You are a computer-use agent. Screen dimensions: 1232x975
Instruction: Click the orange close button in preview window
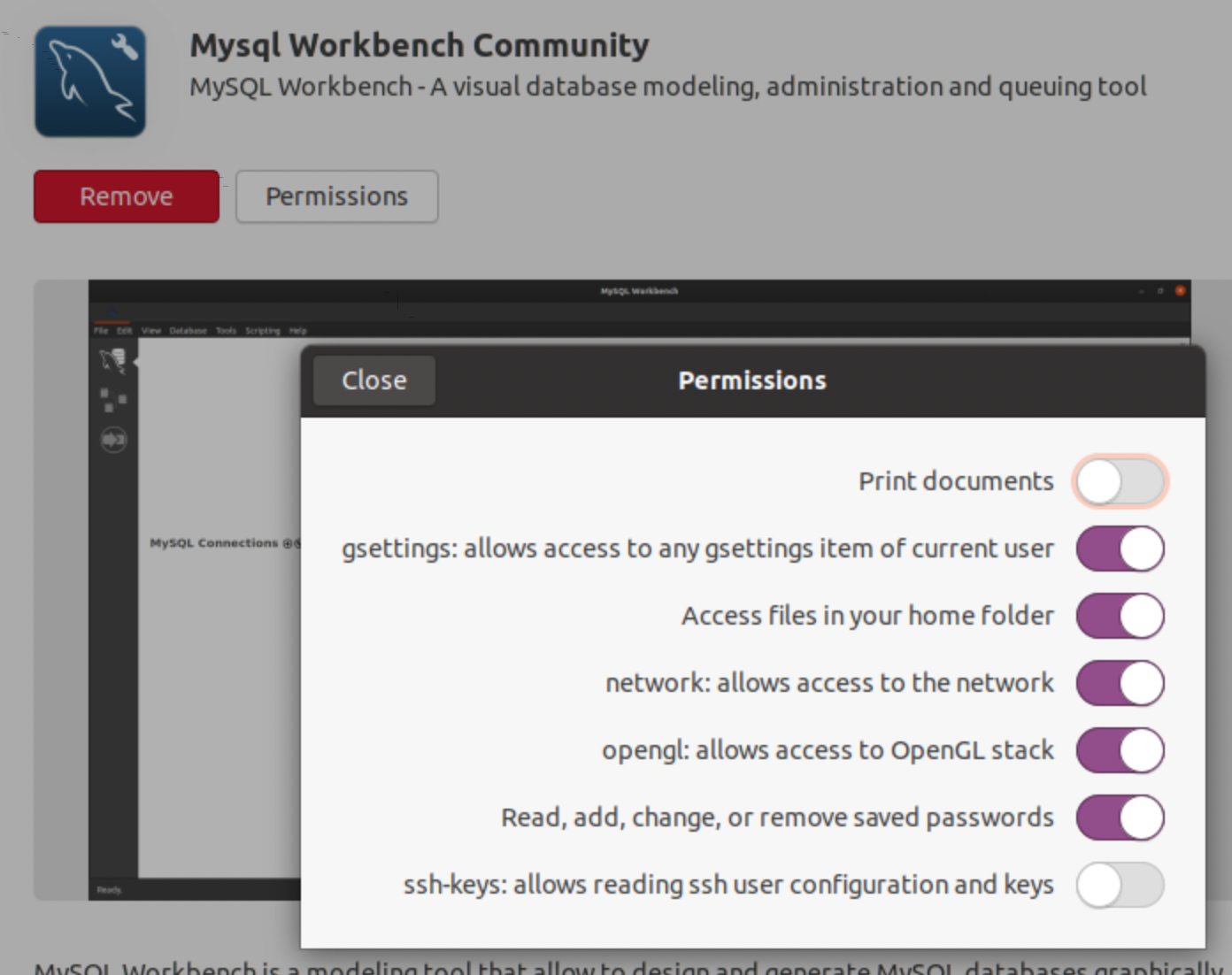tap(1180, 290)
